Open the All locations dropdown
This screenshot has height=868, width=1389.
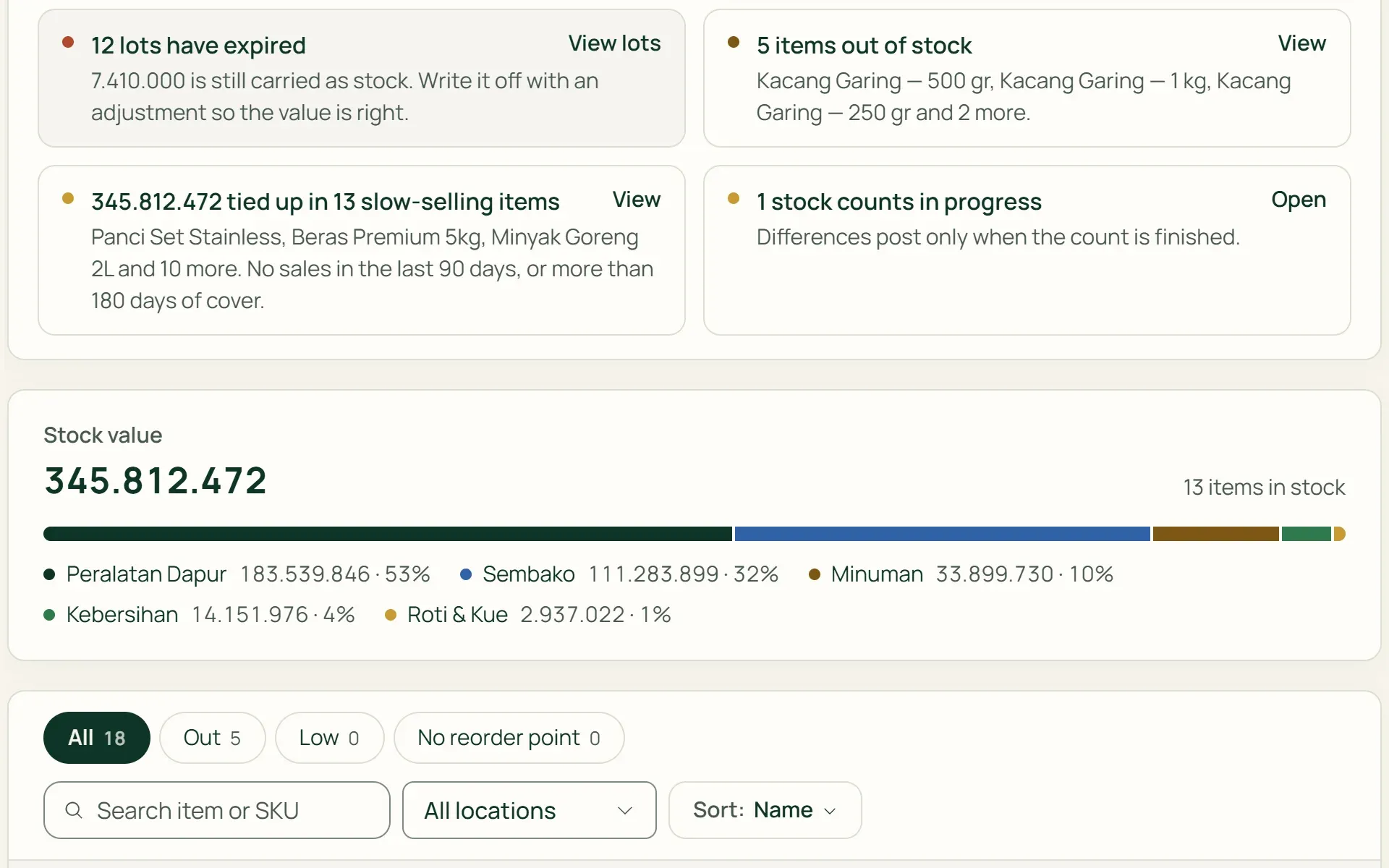coord(530,810)
